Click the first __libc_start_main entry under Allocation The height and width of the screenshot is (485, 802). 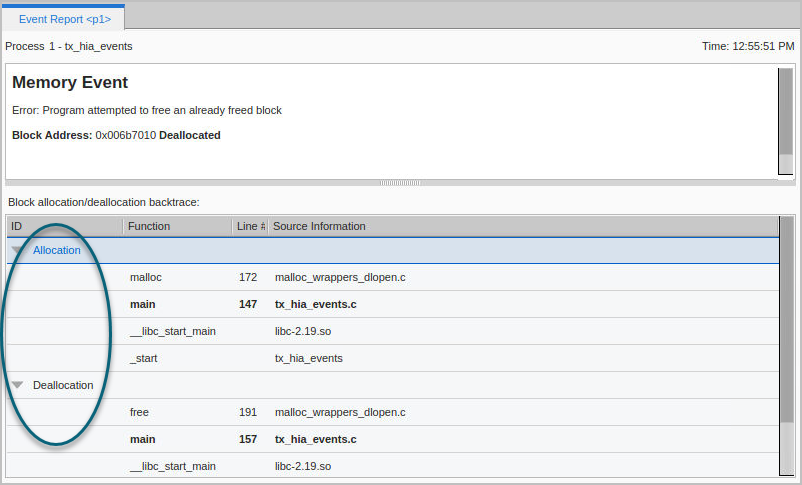point(173,331)
